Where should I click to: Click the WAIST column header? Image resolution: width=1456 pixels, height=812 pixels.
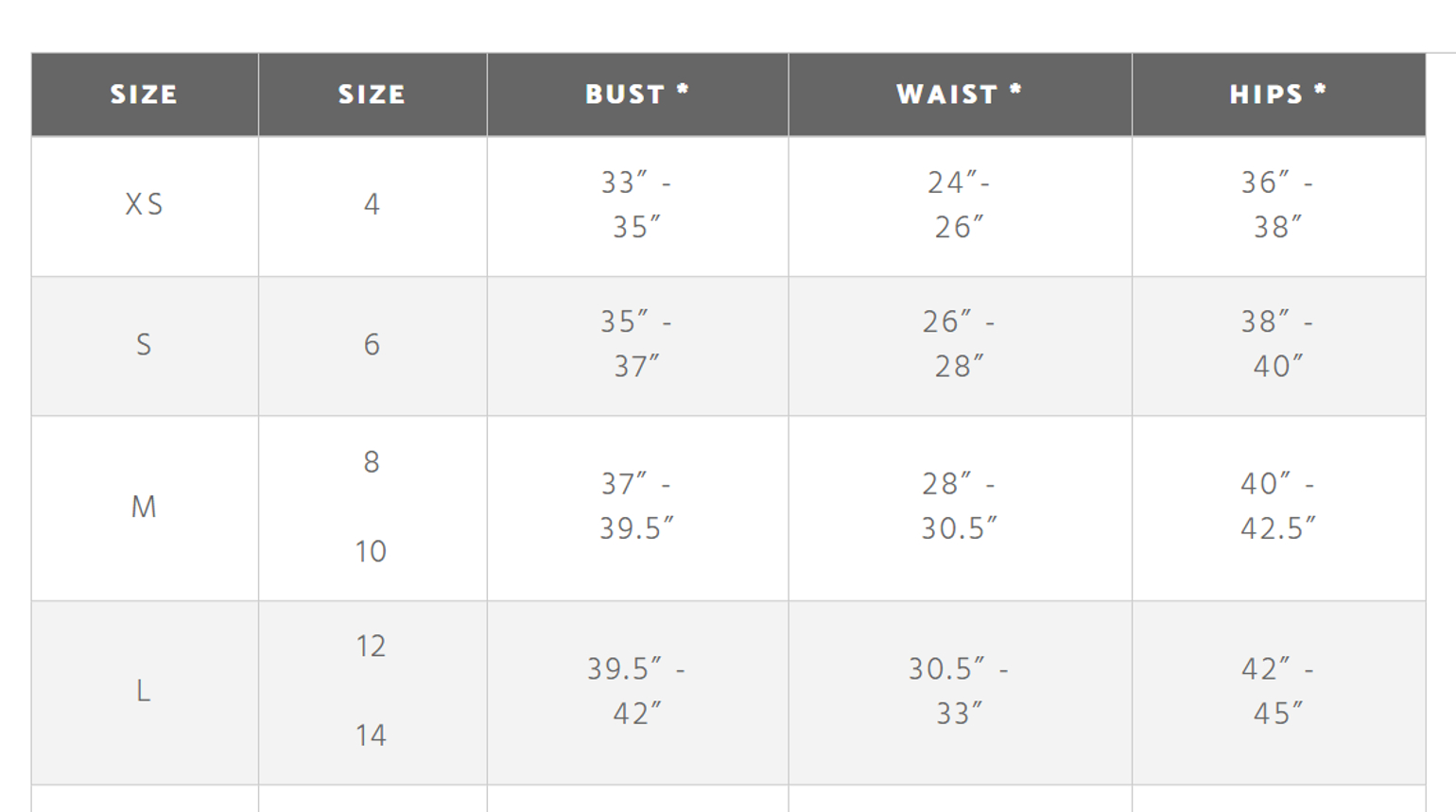tap(960, 95)
